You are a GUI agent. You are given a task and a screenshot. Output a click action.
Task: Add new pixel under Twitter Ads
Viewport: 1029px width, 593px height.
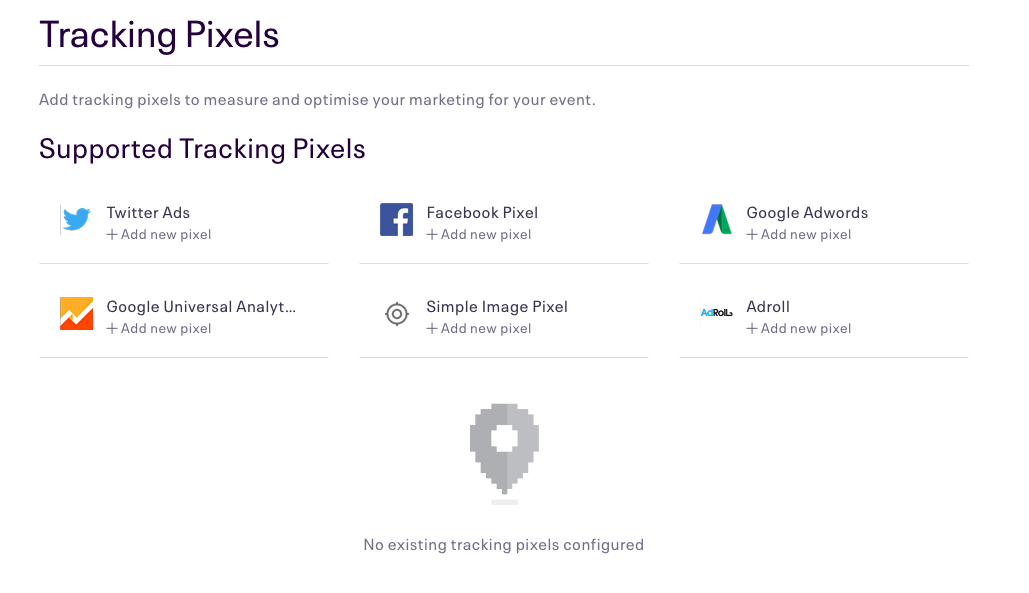pos(159,235)
